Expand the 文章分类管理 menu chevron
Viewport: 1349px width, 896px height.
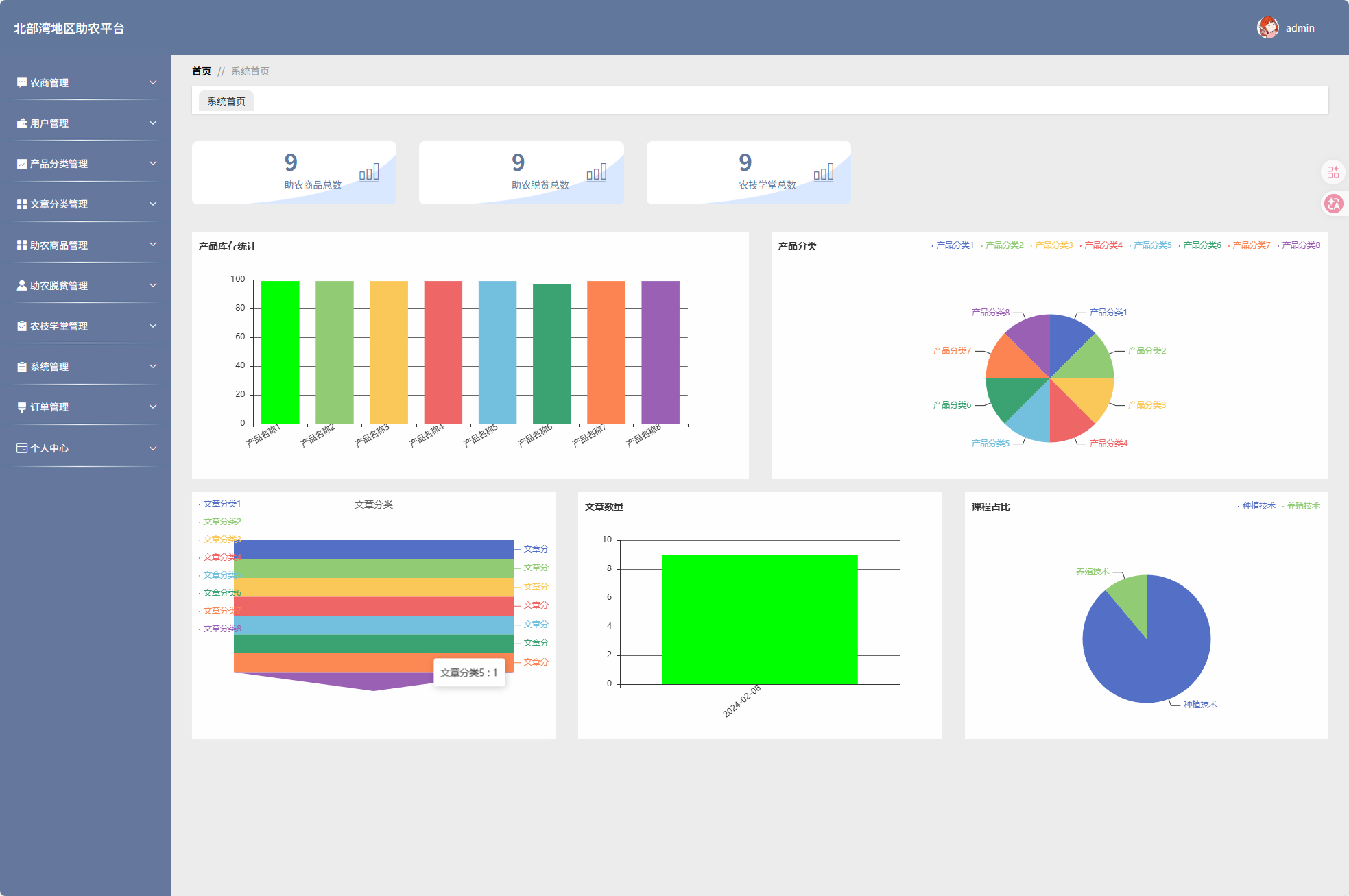click(153, 204)
